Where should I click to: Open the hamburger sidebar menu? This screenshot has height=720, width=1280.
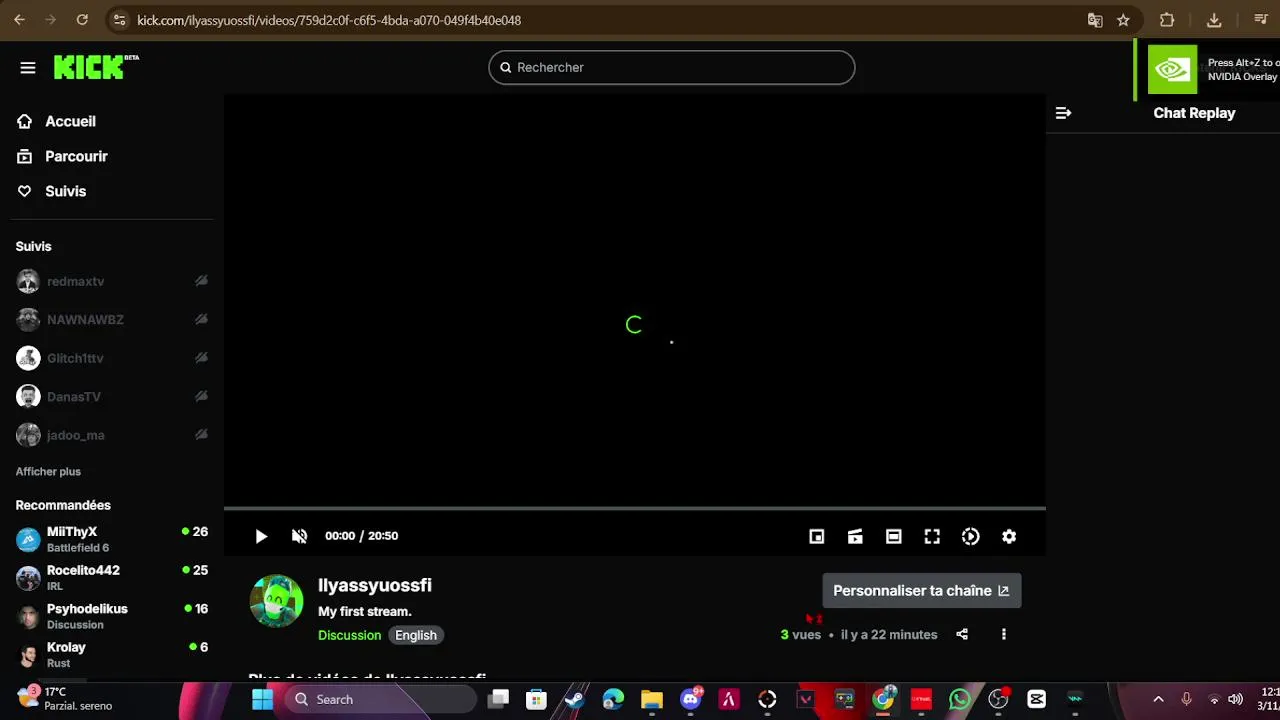click(x=28, y=68)
